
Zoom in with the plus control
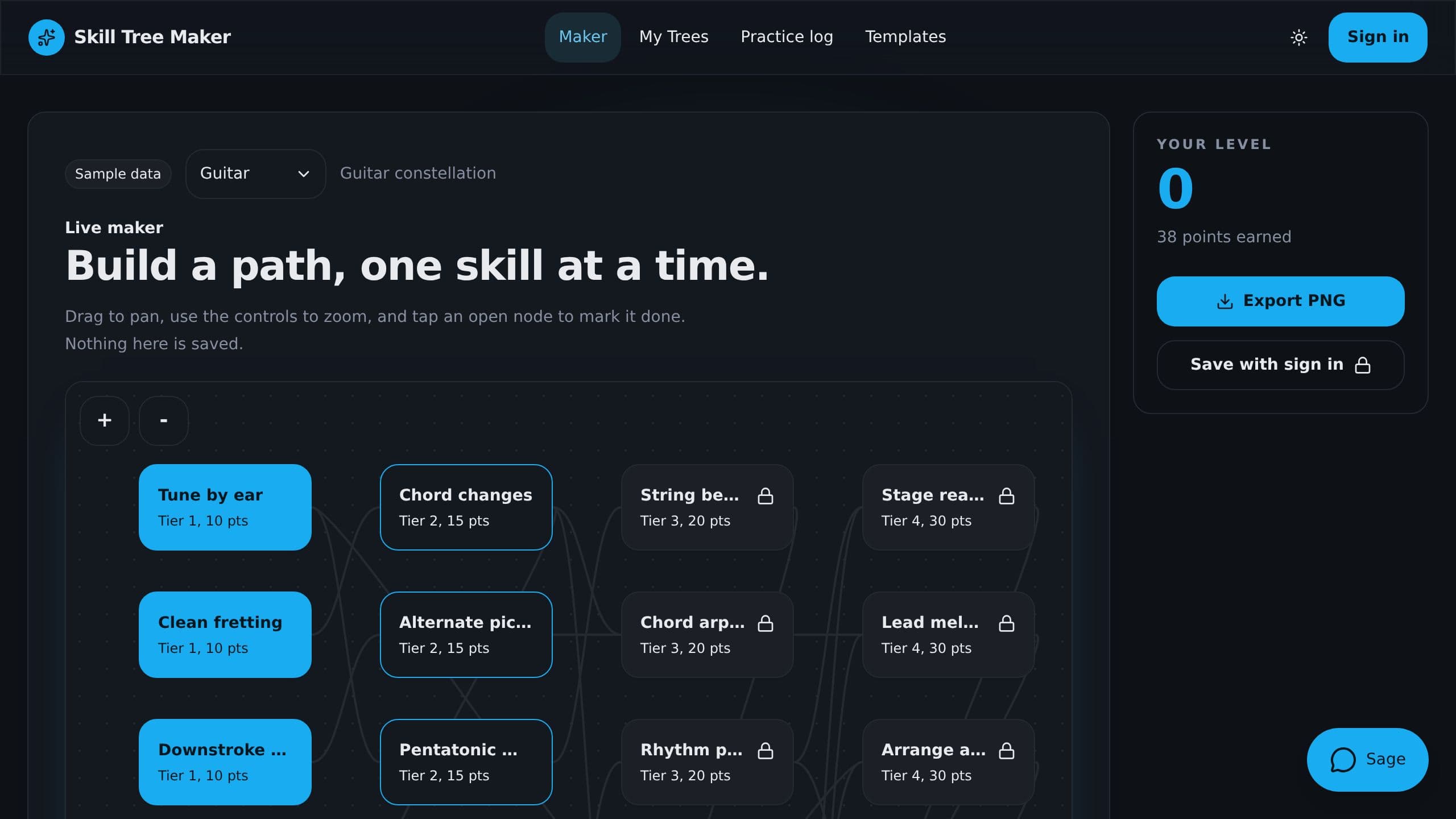pyautogui.click(x=105, y=420)
